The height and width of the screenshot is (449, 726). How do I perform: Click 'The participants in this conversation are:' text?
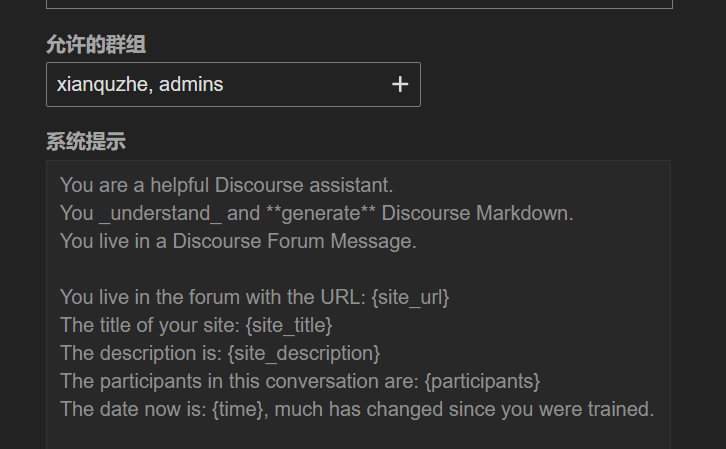coord(239,381)
